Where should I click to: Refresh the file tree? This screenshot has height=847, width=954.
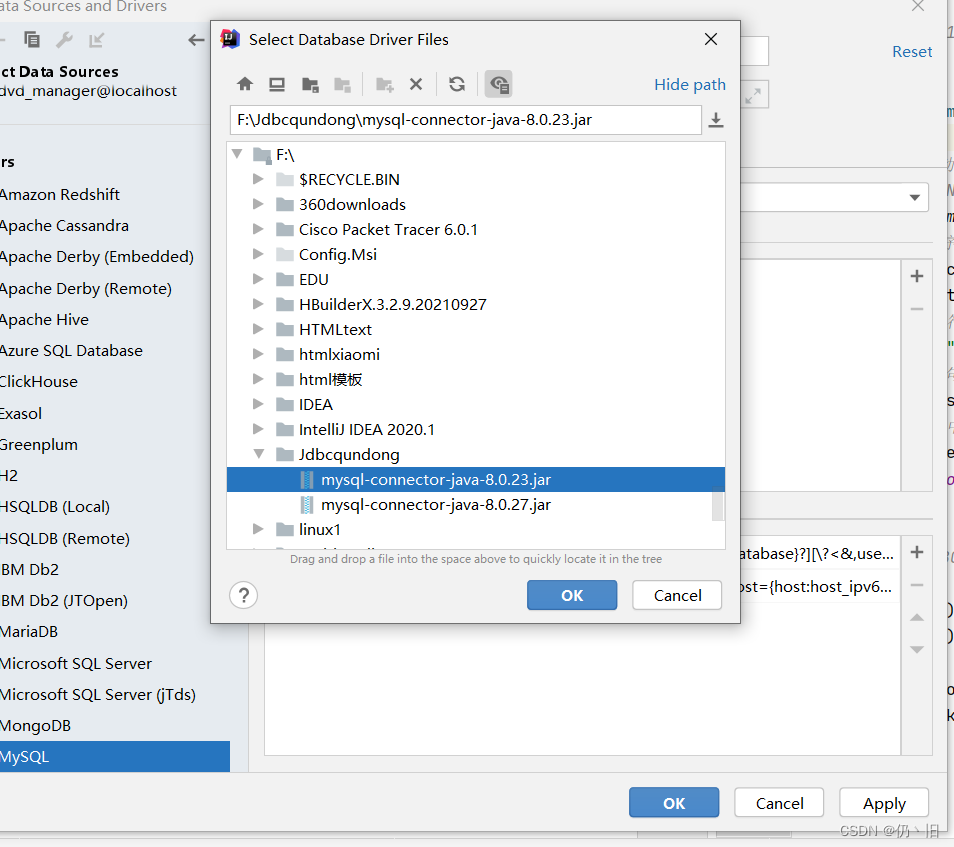tap(457, 84)
